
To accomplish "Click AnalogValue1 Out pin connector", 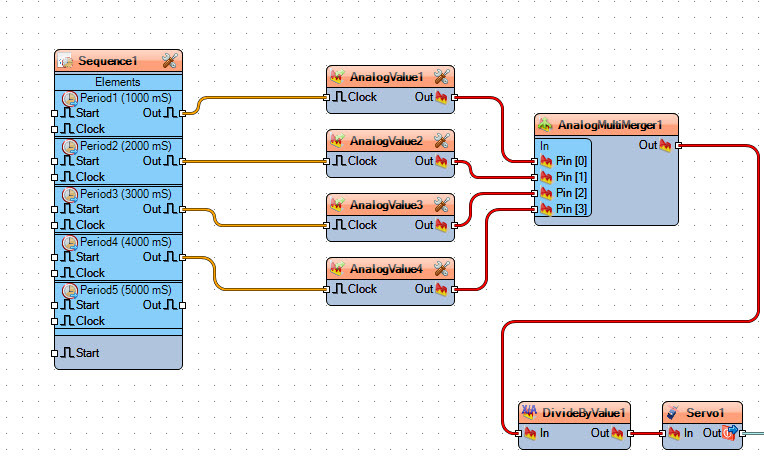I will (x=454, y=97).
